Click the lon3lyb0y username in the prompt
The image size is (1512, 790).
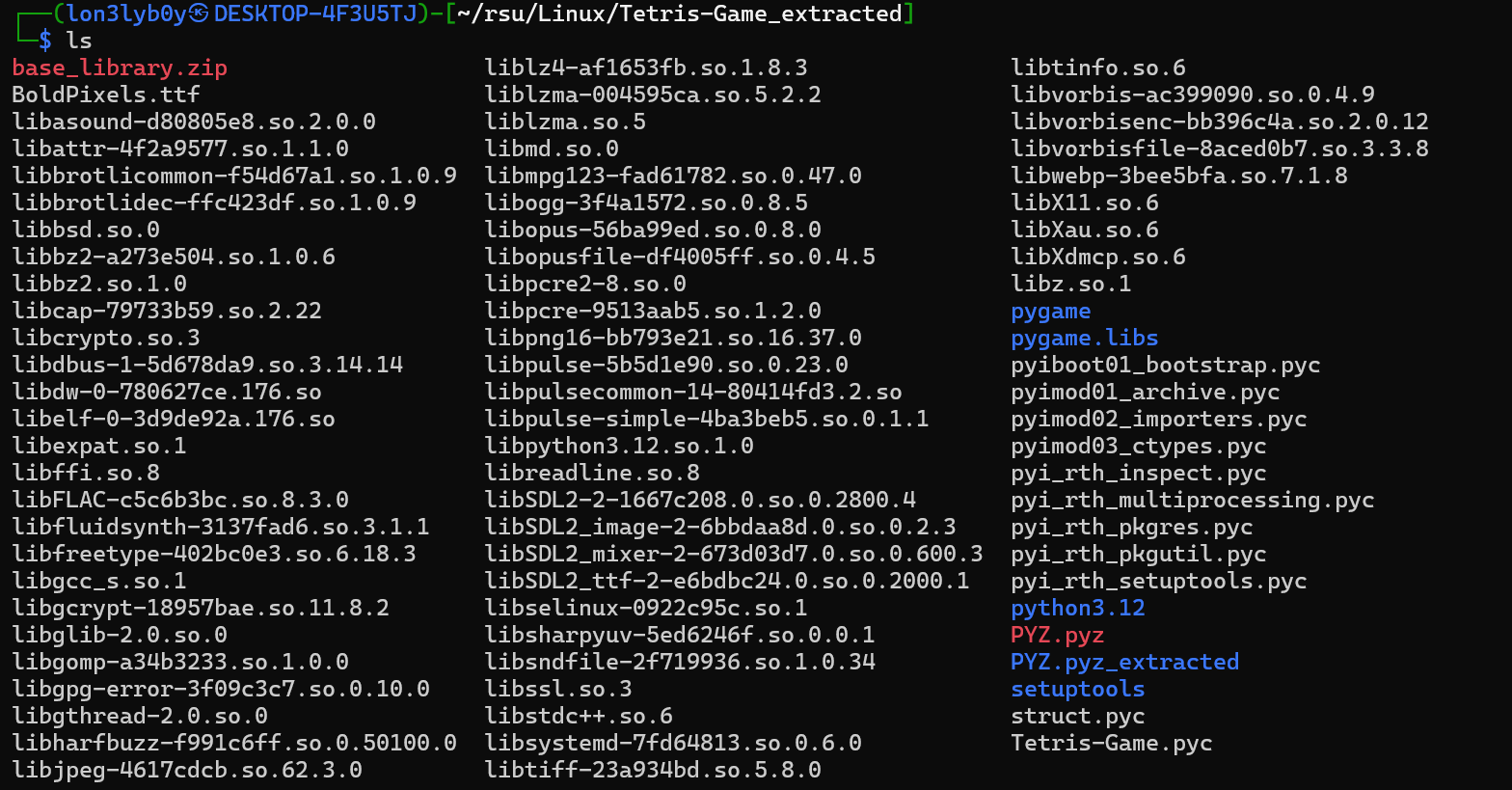(x=126, y=14)
